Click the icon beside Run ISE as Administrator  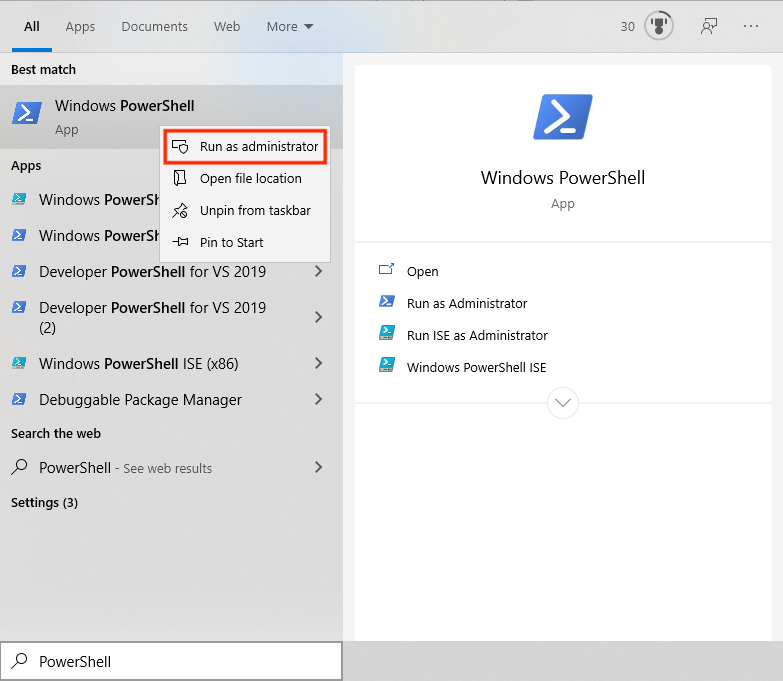[387, 333]
